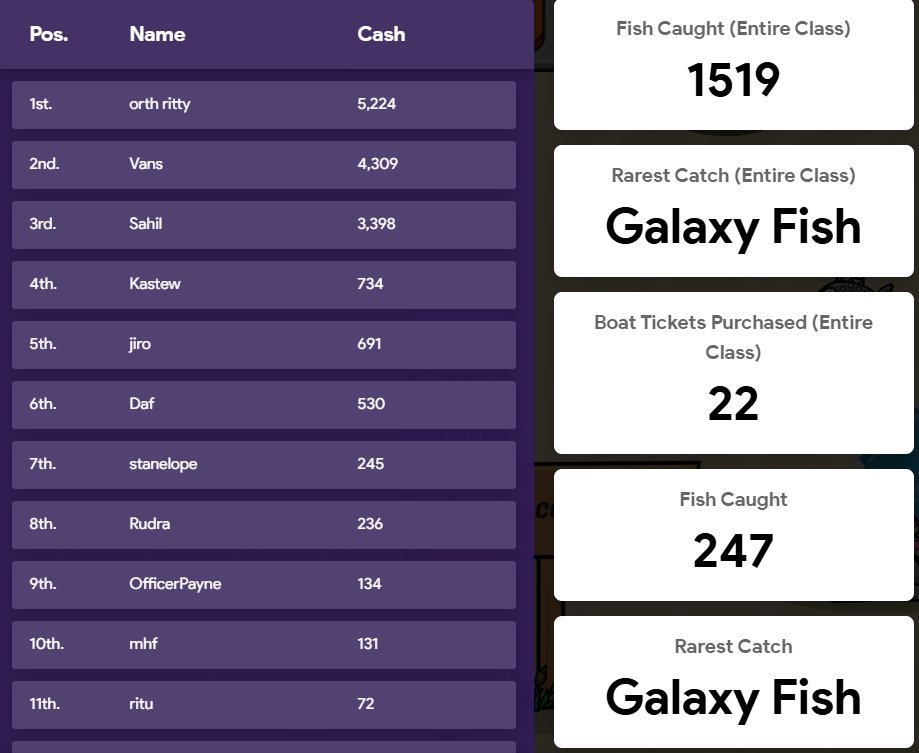Screen dimensions: 919x753
Task: Click the Name column header
Action: 157,34
